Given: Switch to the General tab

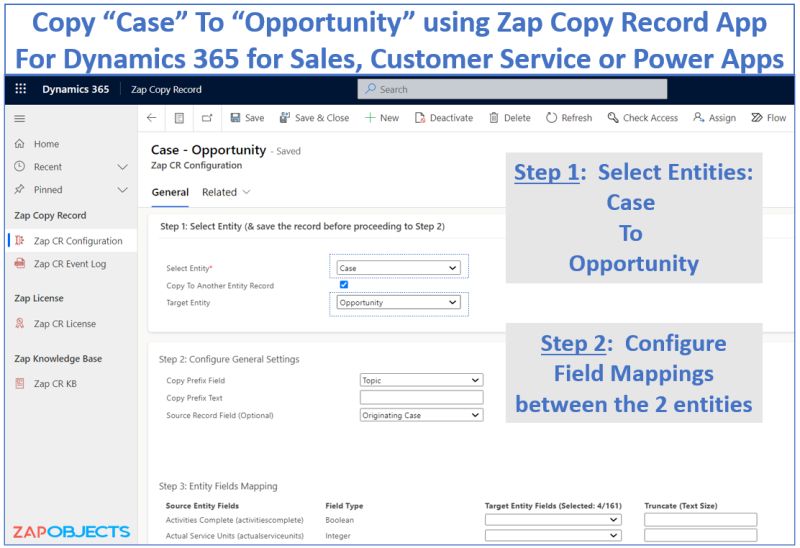Looking at the screenshot, I should click(x=170, y=192).
